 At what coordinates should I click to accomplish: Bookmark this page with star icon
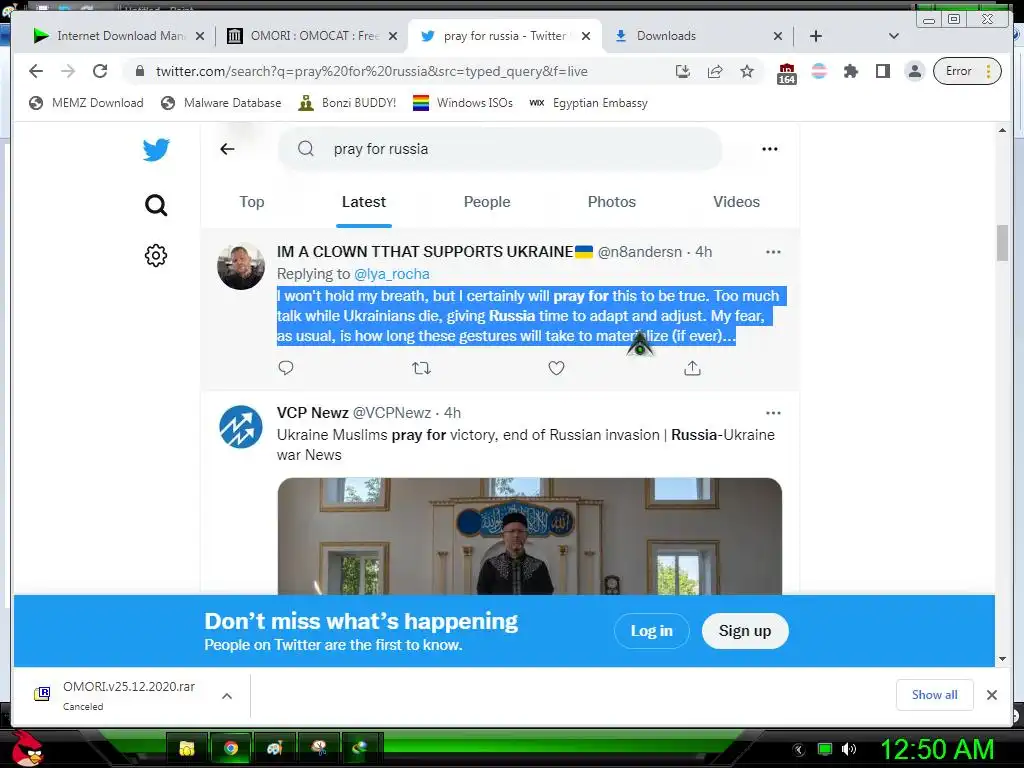(x=747, y=71)
